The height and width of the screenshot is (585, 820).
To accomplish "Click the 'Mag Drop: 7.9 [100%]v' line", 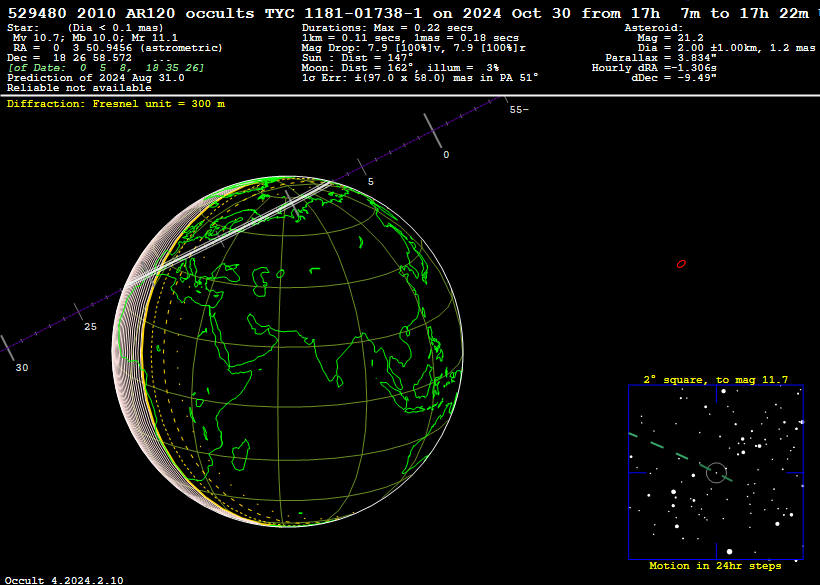I will [x=413, y=48].
